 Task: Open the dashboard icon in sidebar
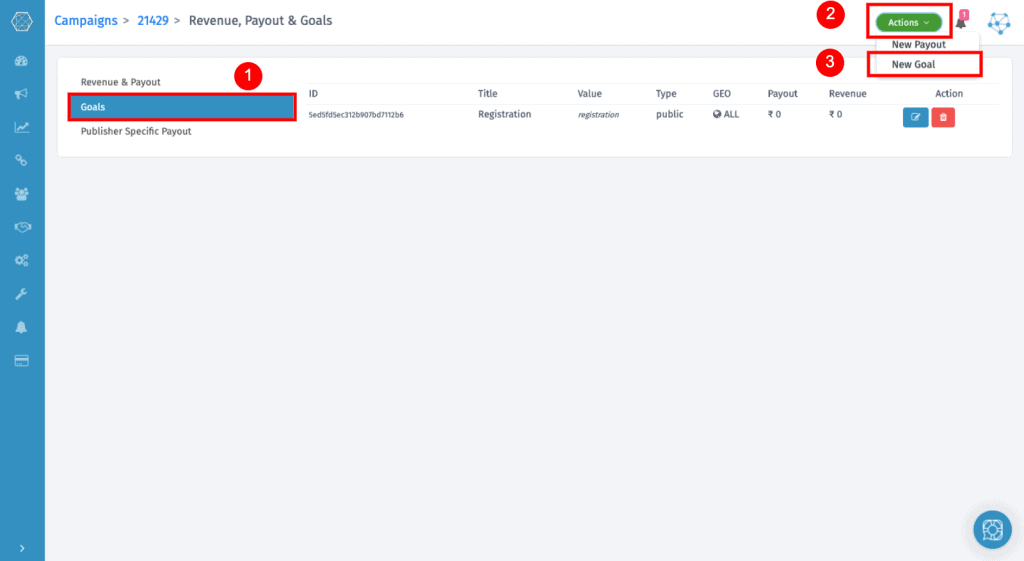coord(21,61)
